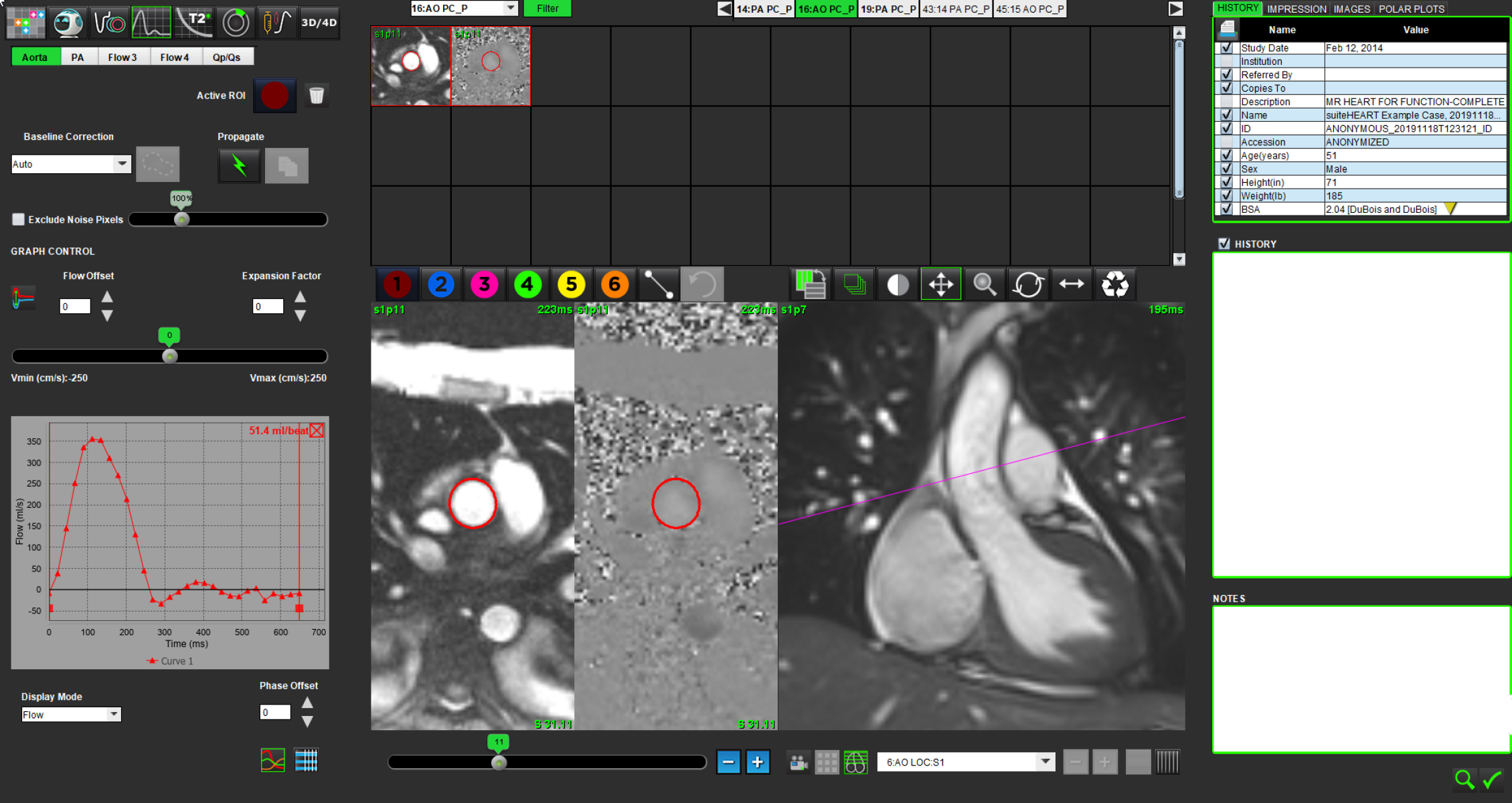Viewport: 1512px width, 803px height.
Task: Open the 3D/4D viewer mode
Action: [x=319, y=22]
